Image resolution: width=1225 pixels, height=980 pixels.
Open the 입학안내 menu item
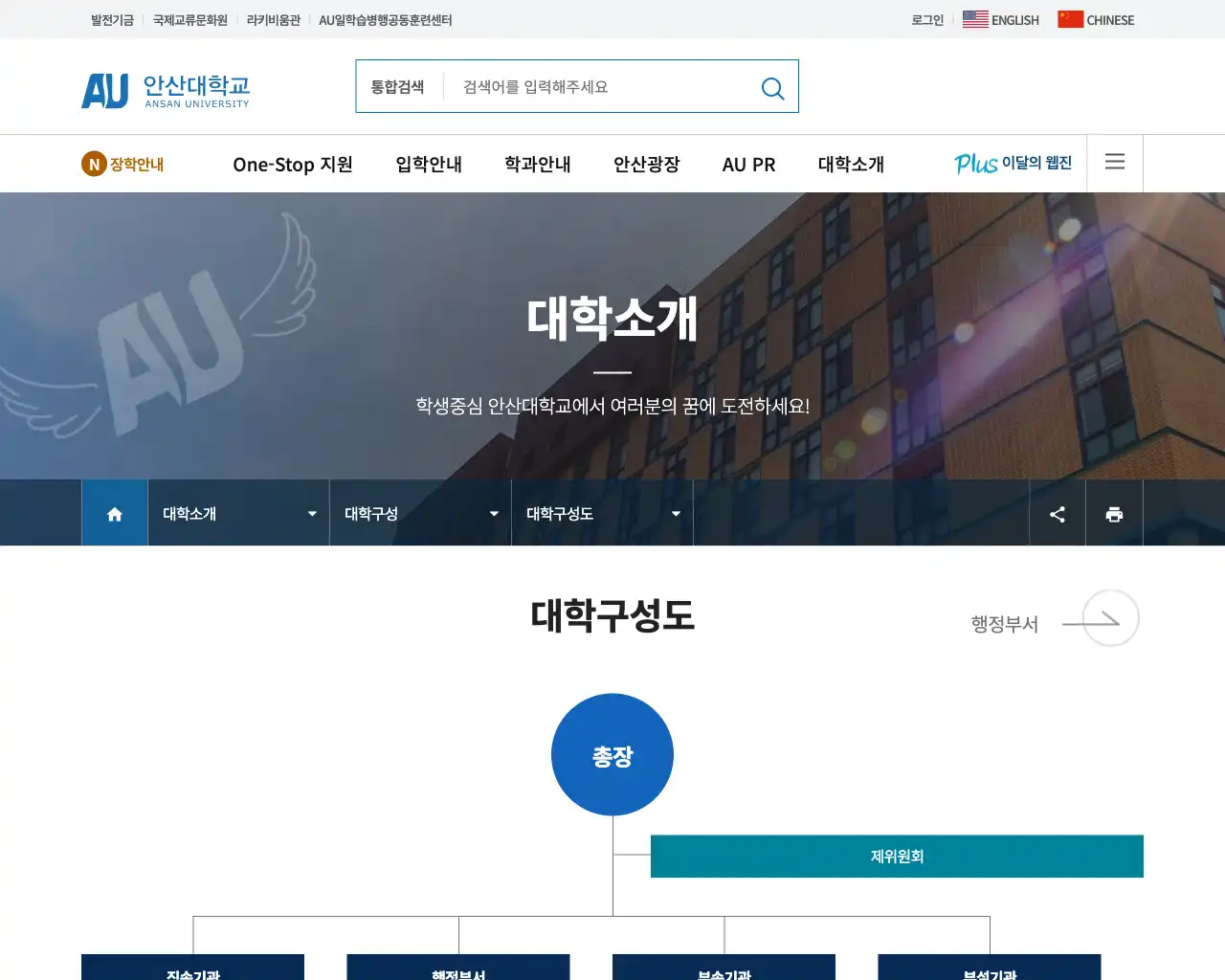(428, 164)
